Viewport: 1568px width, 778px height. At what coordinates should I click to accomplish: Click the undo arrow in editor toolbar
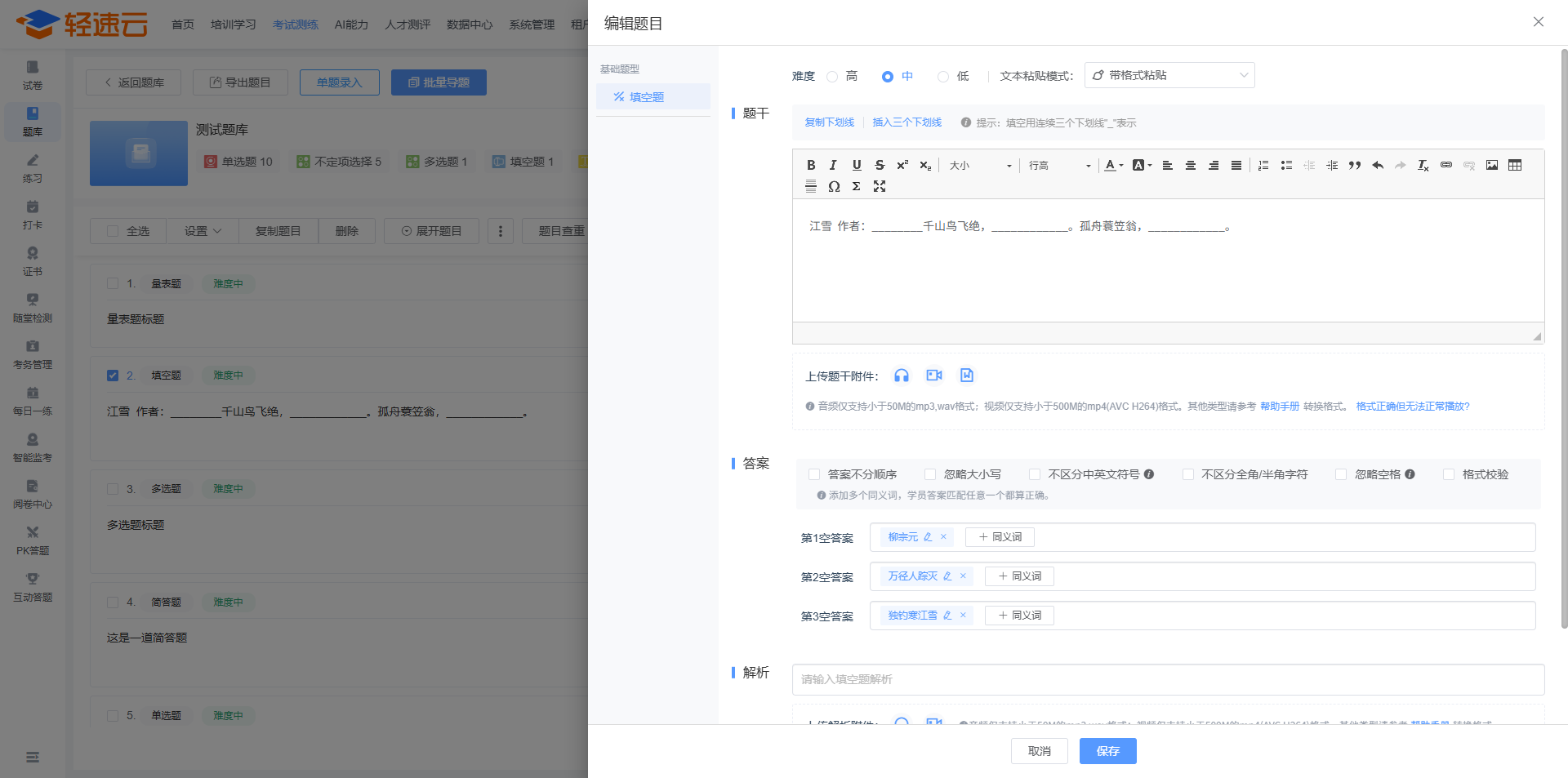(x=1377, y=165)
